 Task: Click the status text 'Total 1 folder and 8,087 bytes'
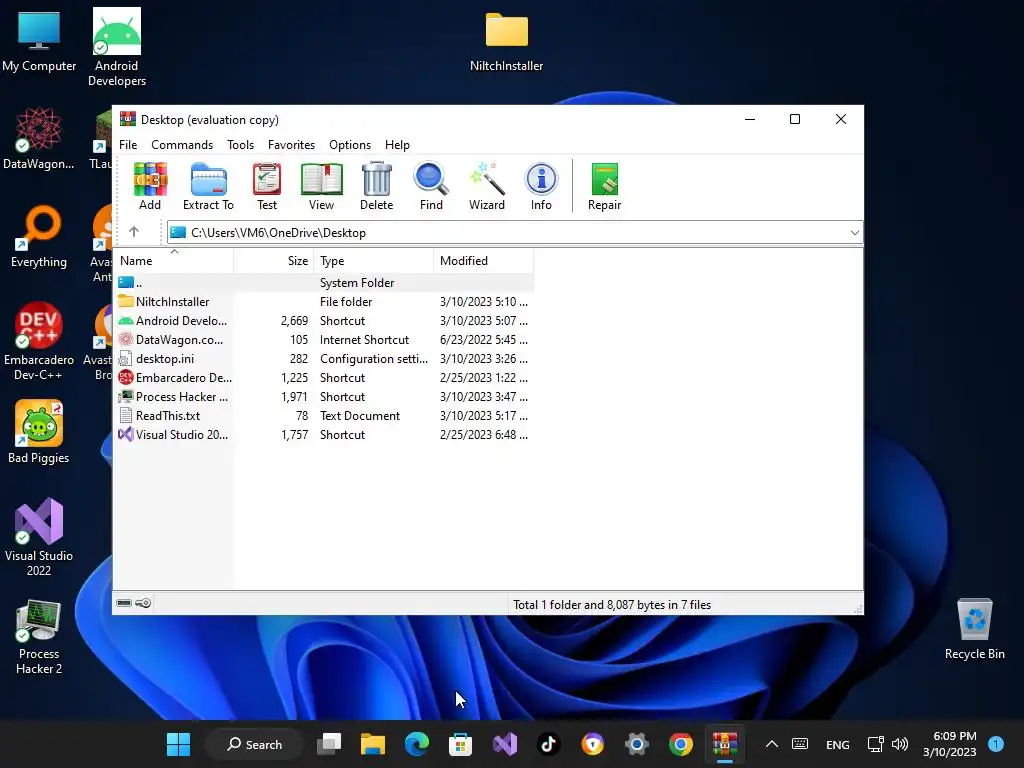[612, 605]
